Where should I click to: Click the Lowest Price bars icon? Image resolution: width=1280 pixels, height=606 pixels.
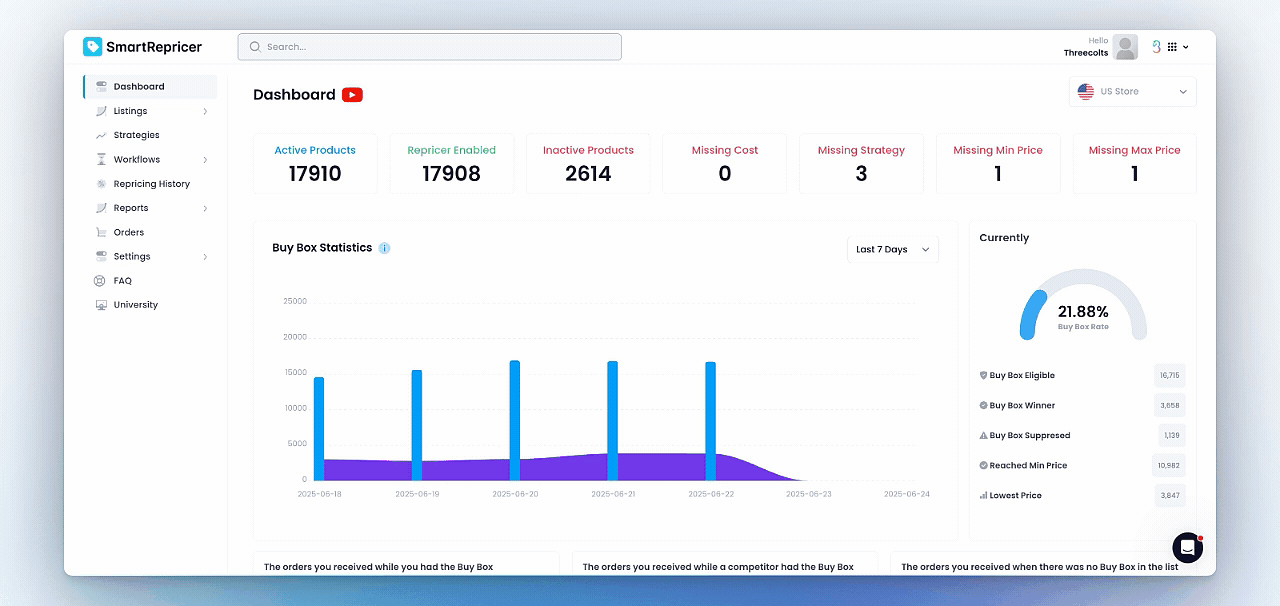click(x=984, y=495)
